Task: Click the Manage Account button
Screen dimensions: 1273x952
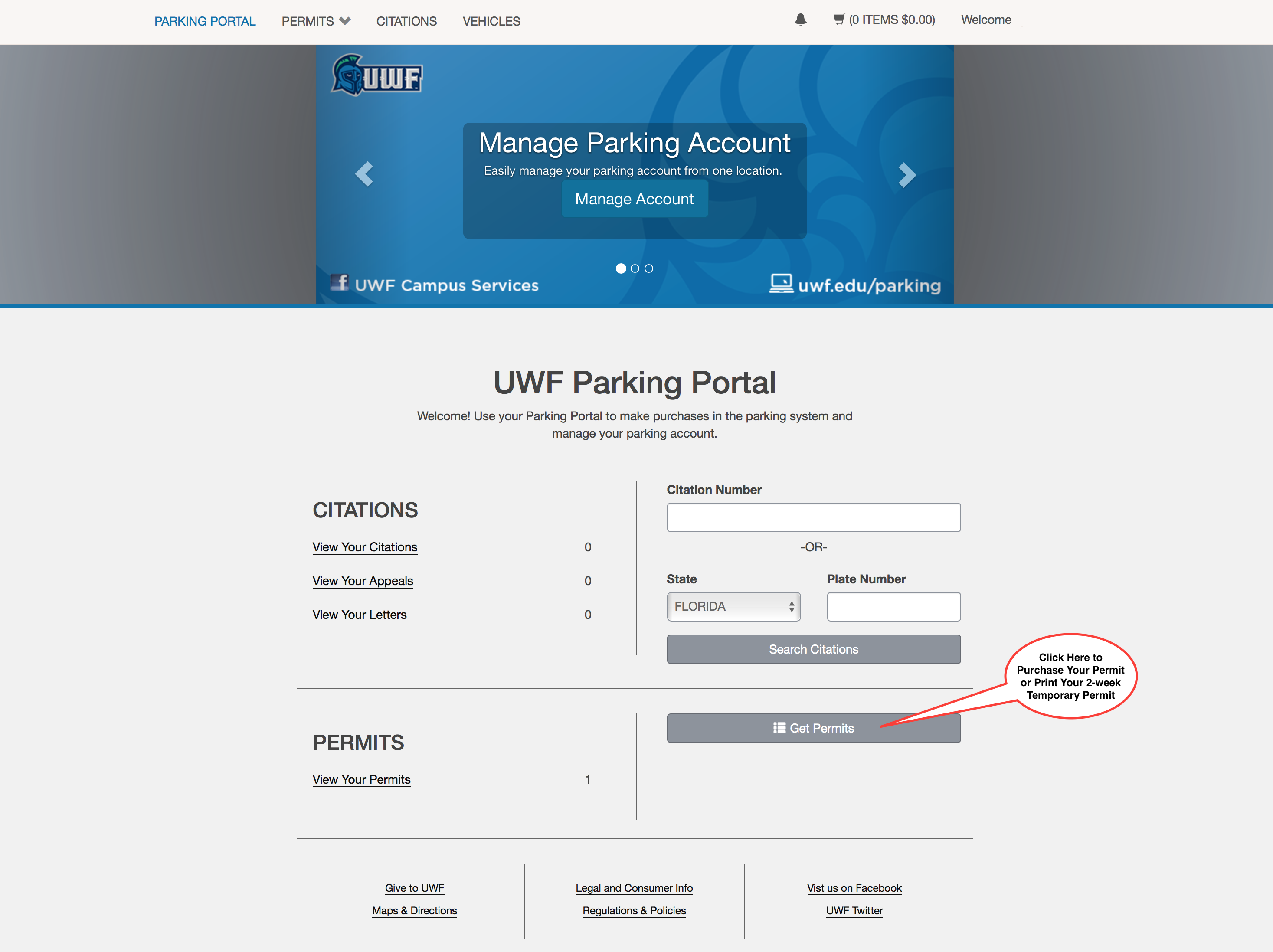Action: 634,199
